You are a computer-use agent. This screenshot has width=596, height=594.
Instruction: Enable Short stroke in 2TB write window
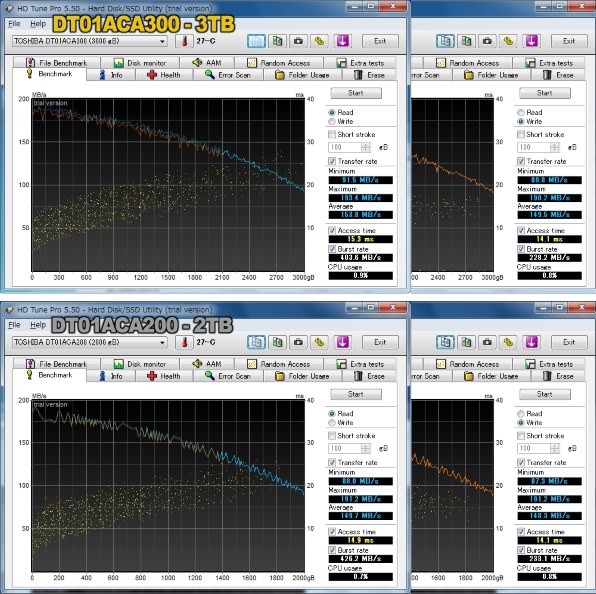pos(521,436)
